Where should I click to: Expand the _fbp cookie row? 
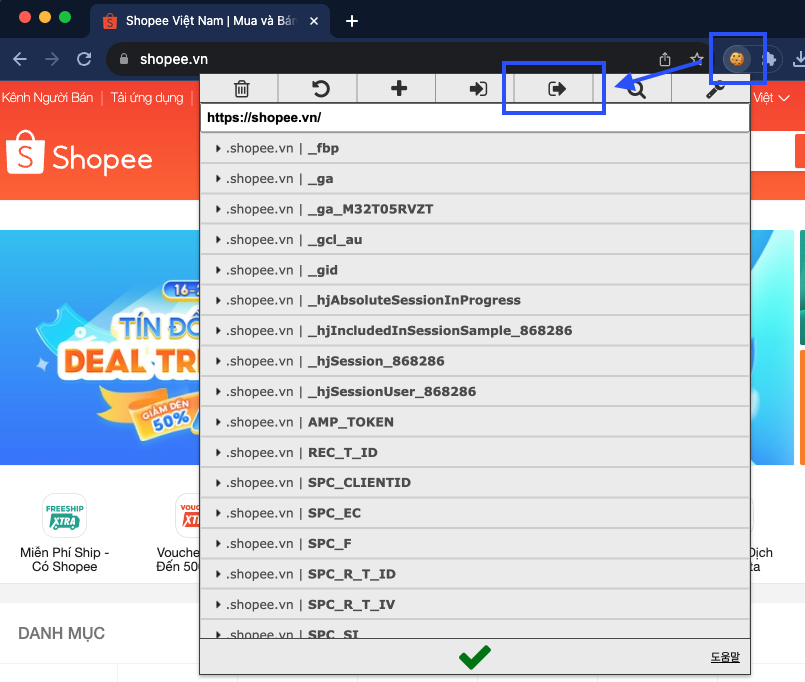pos(475,148)
